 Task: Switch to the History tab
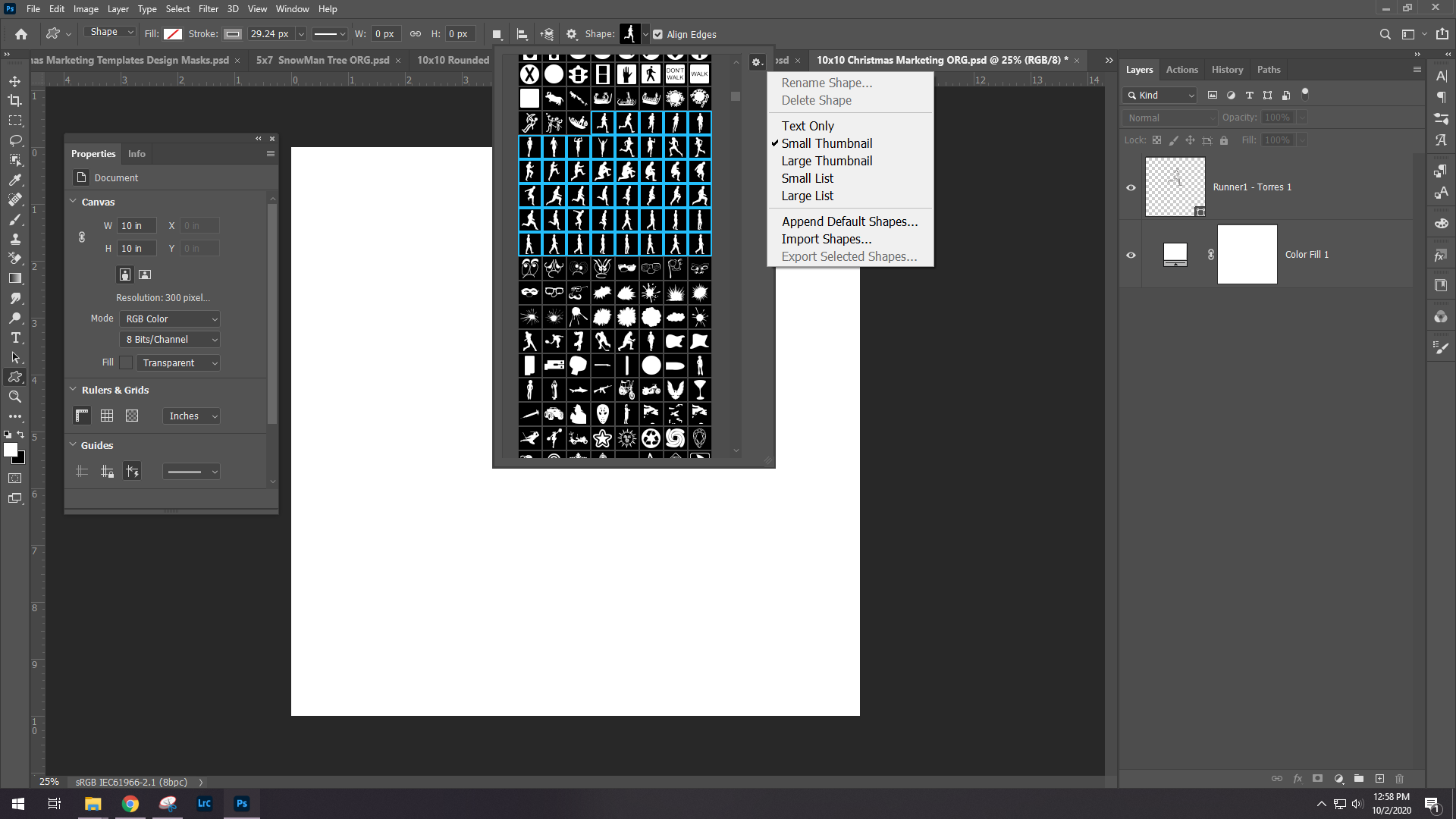(x=1227, y=70)
